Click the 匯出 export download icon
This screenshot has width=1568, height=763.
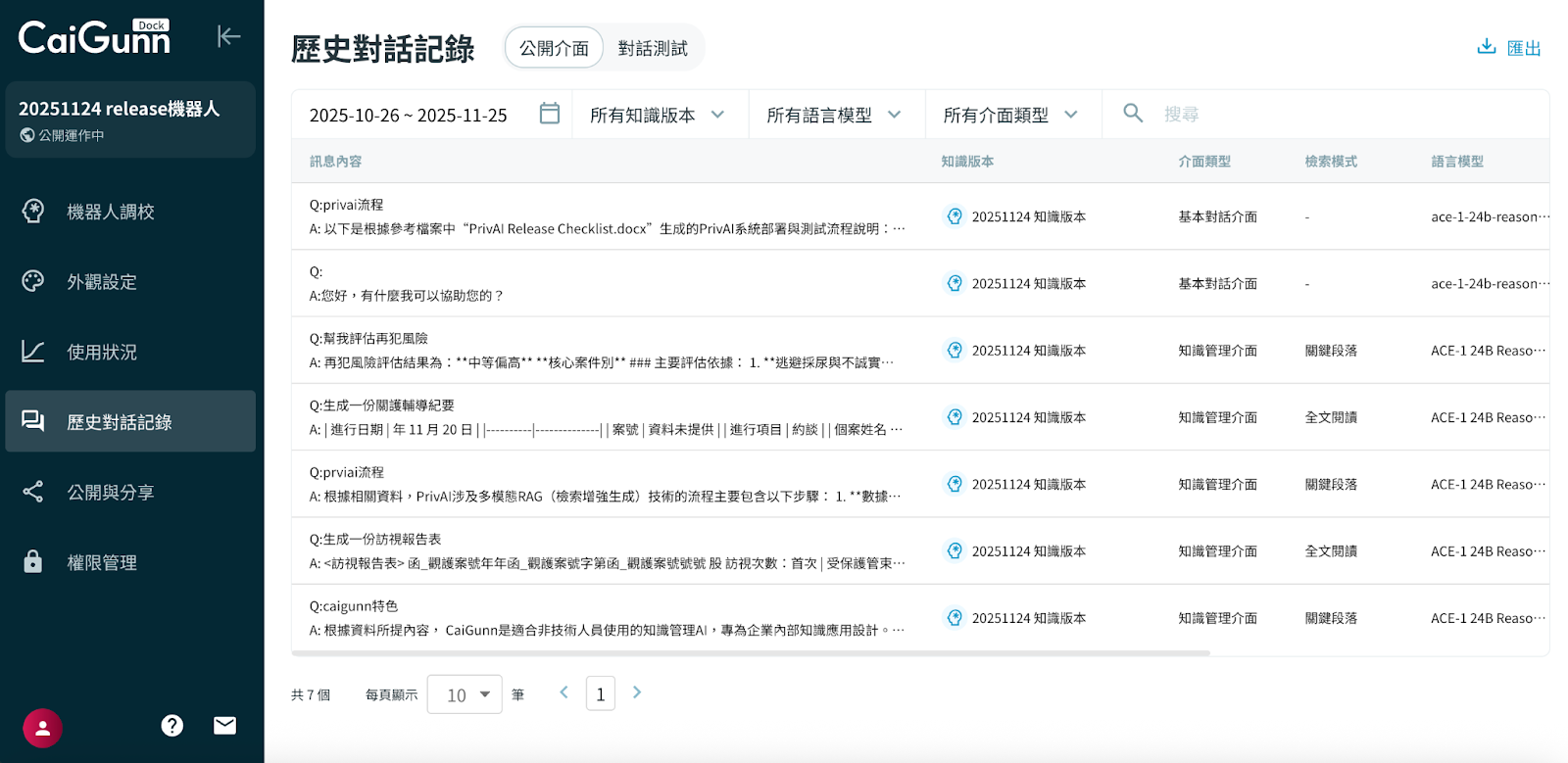click(1487, 47)
